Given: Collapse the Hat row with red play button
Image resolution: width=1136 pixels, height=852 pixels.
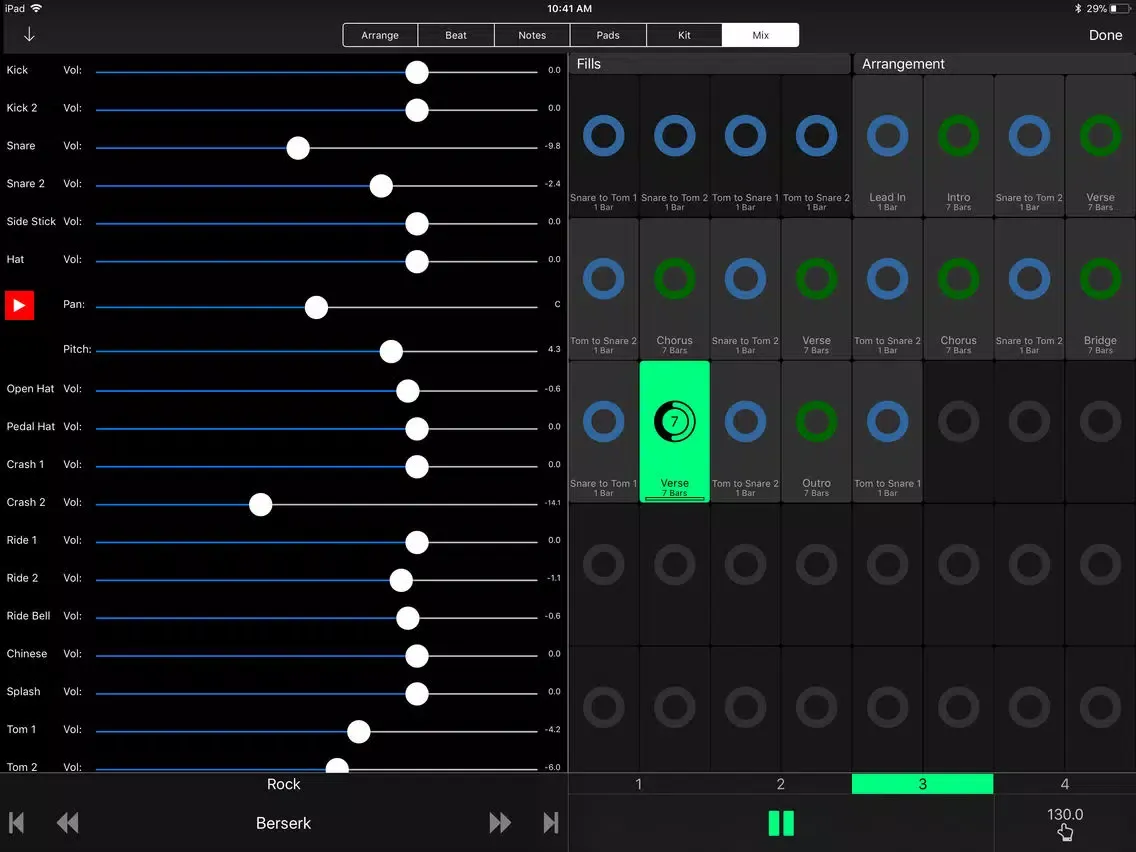Looking at the screenshot, I should pos(20,305).
